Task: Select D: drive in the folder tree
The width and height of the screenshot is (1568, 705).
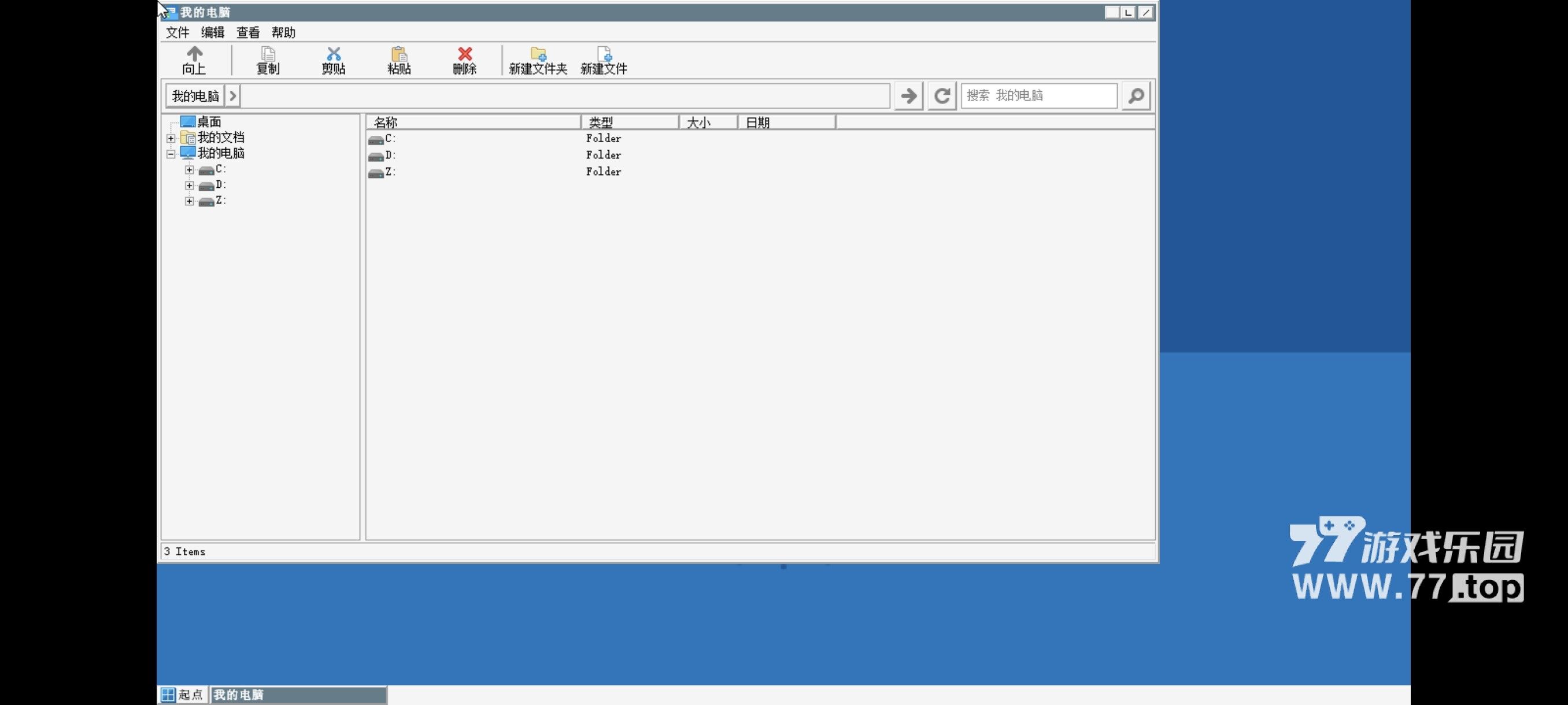Action: click(x=220, y=184)
